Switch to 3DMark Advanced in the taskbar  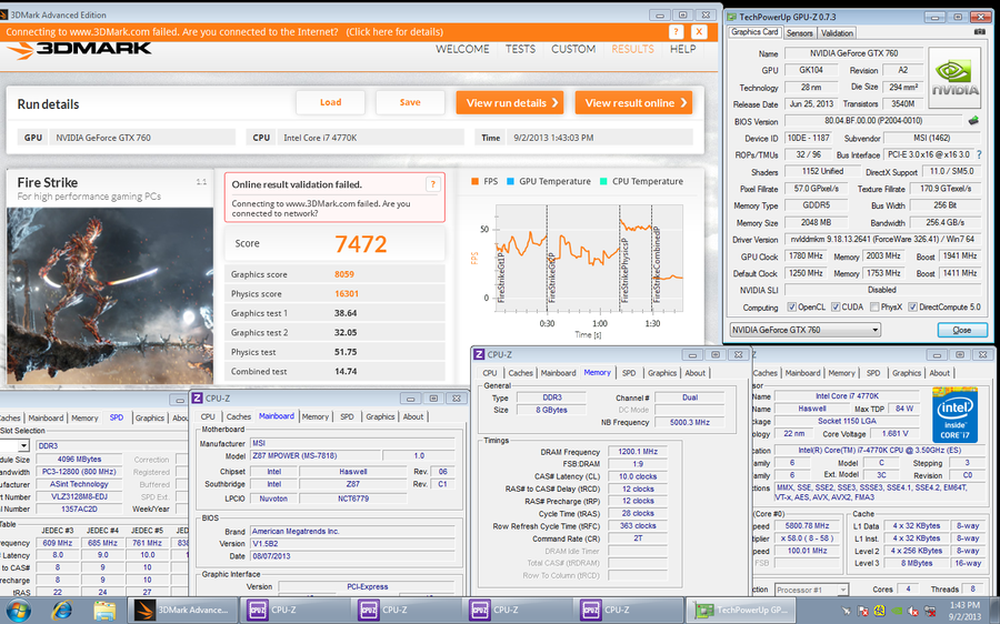coord(182,610)
